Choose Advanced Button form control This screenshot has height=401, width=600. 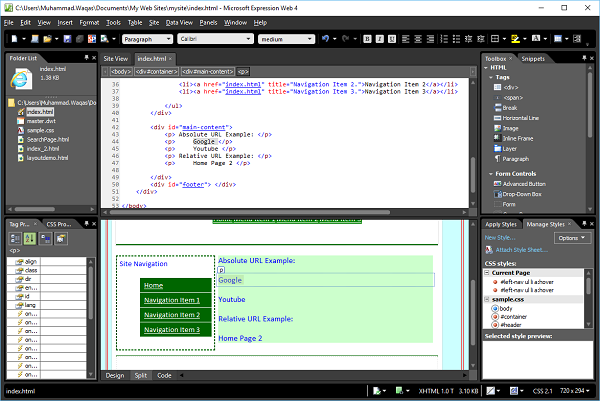526,184
